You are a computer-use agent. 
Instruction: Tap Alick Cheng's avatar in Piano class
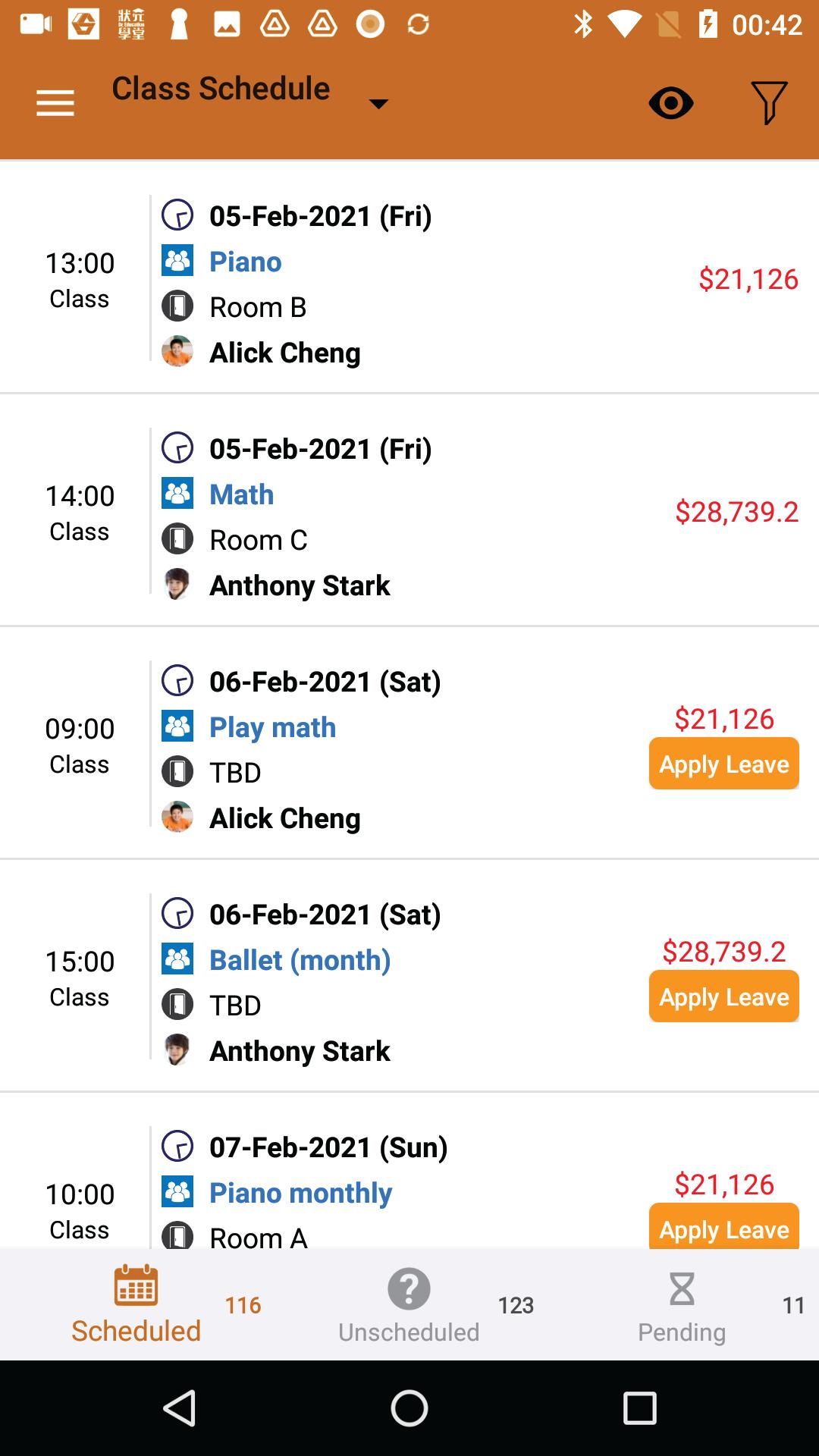(177, 352)
